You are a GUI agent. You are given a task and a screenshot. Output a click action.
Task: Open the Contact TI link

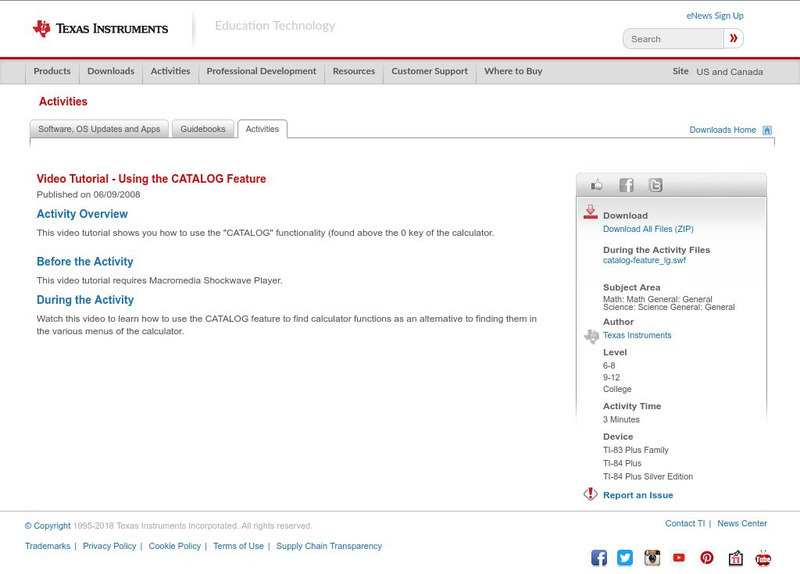coord(685,523)
